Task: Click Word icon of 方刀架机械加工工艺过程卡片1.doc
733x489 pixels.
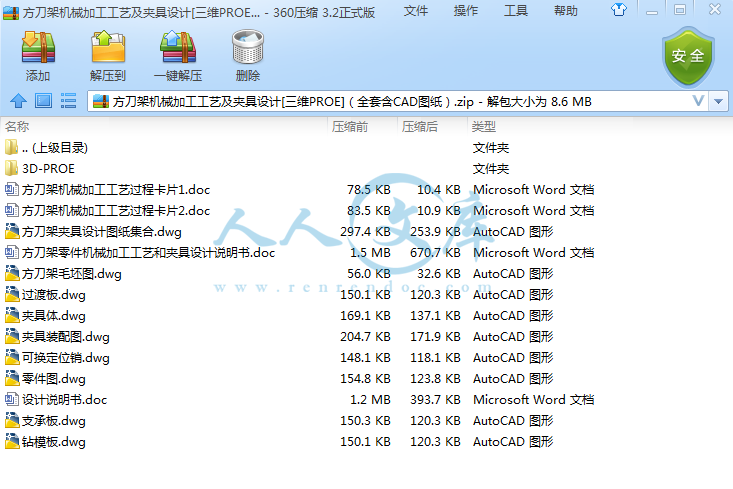Action: click(12, 189)
